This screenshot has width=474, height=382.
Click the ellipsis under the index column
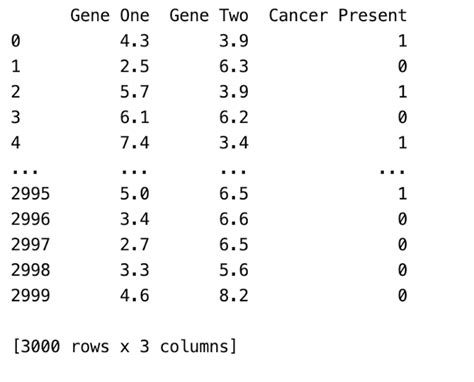click(x=25, y=172)
